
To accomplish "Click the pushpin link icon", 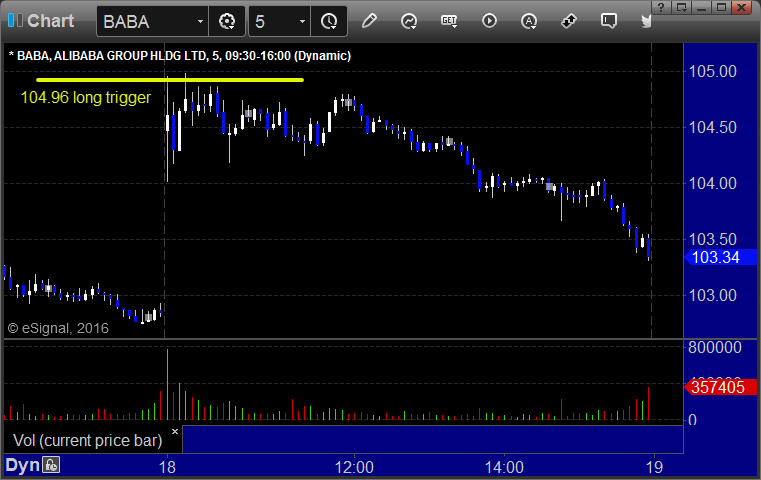I will (568, 21).
